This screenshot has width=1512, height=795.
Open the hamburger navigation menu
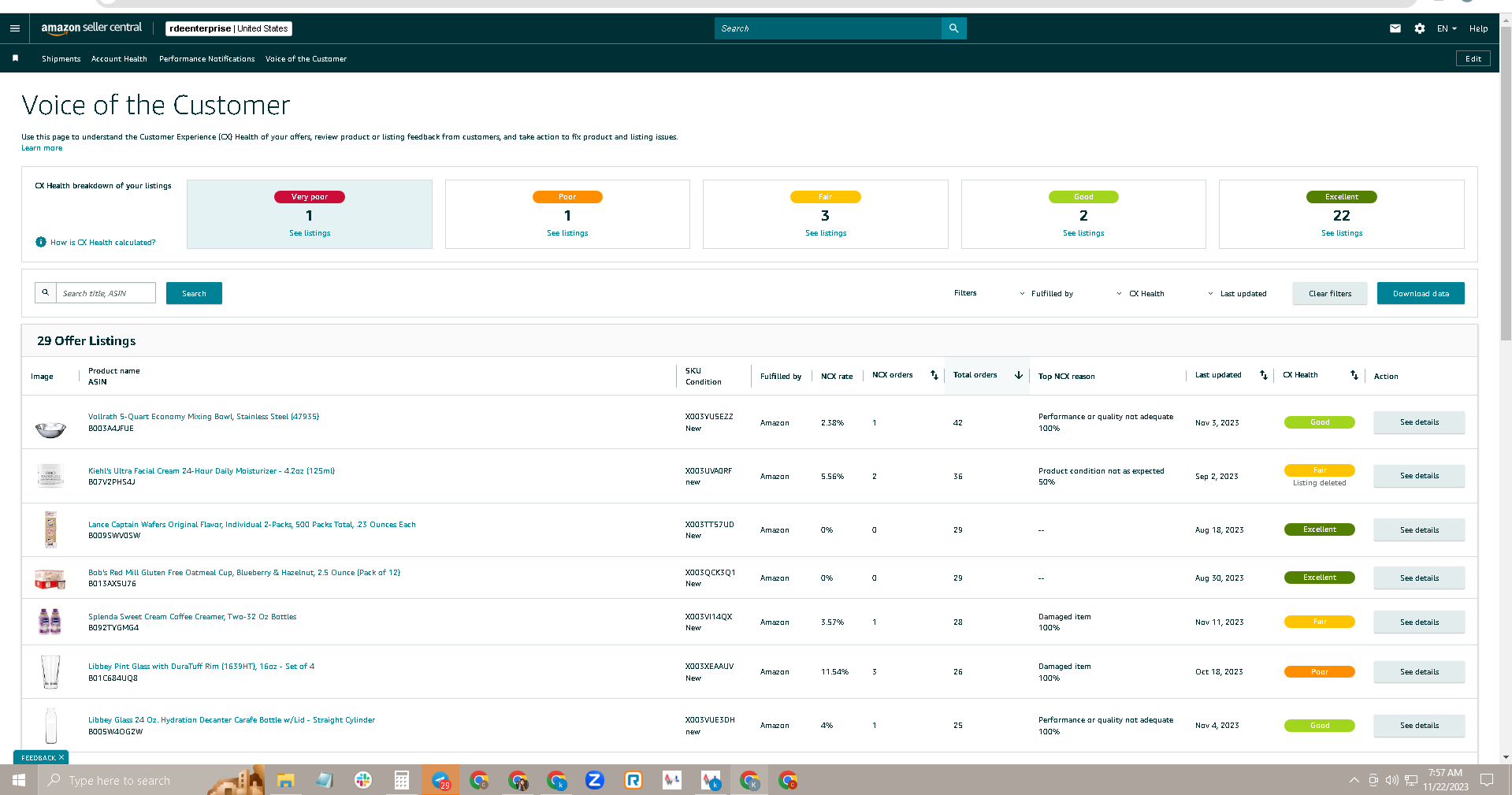point(15,28)
